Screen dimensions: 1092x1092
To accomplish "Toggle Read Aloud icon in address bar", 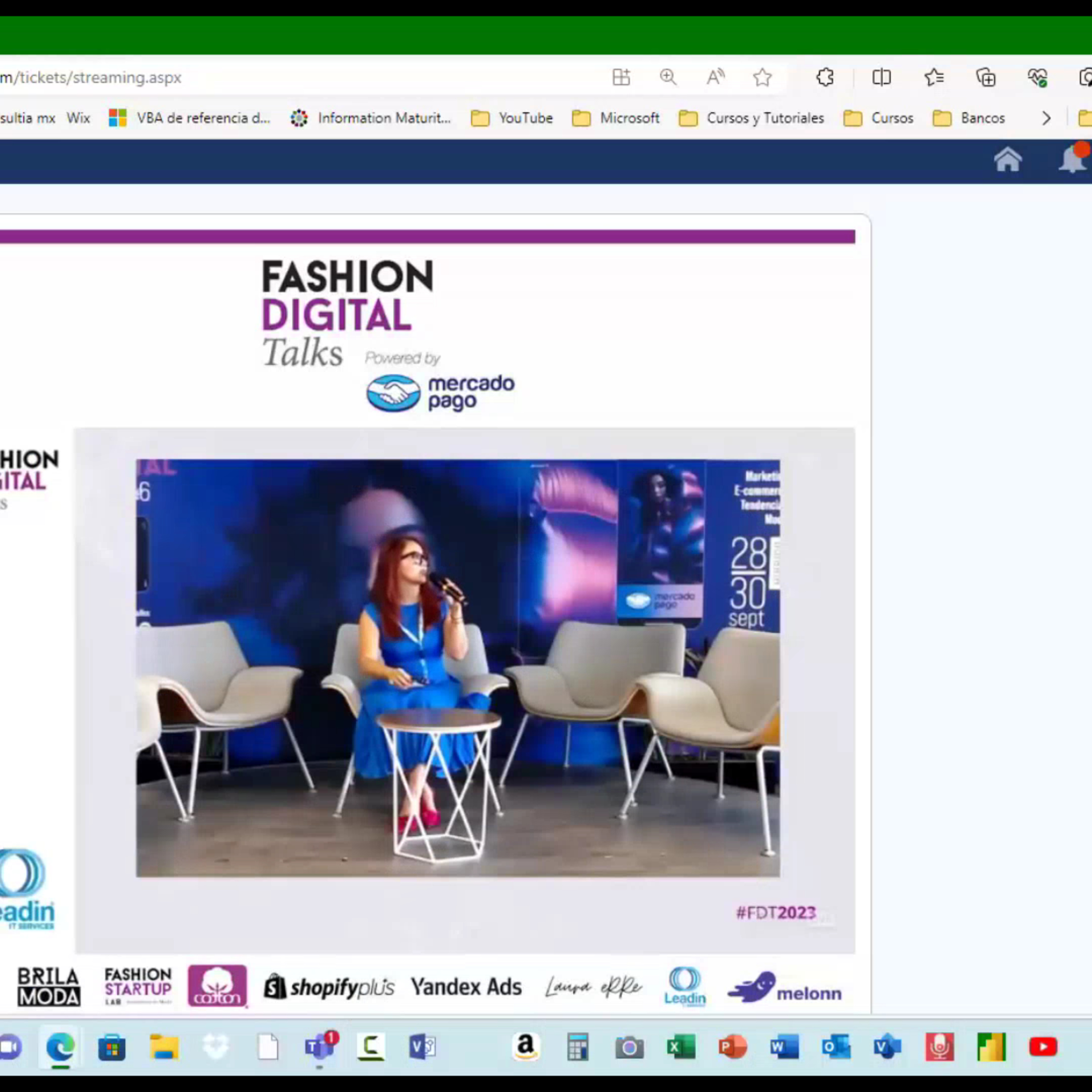I will click(x=716, y=77).
